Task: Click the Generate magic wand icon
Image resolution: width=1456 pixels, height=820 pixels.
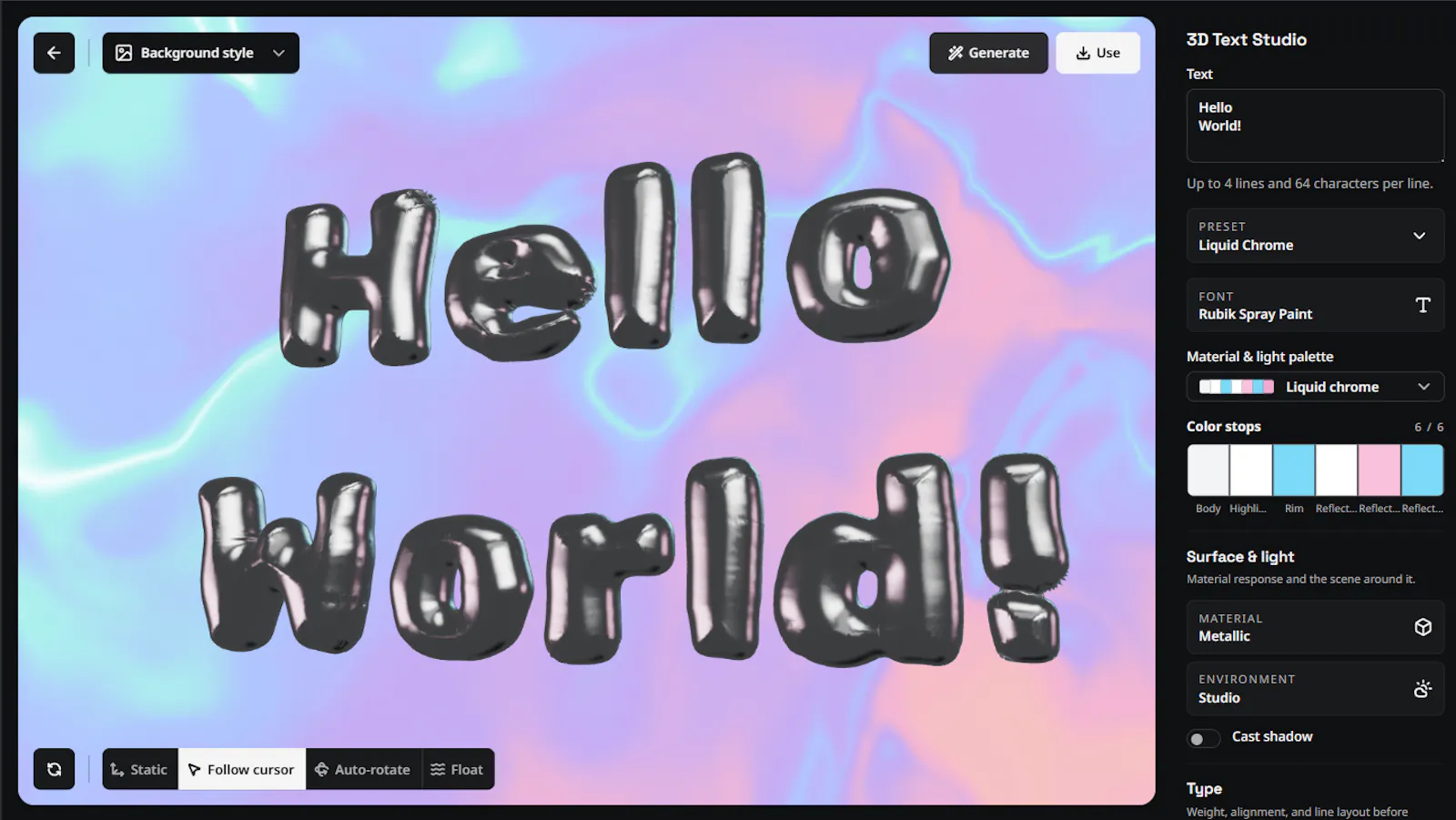Action: tap(955, 53)
